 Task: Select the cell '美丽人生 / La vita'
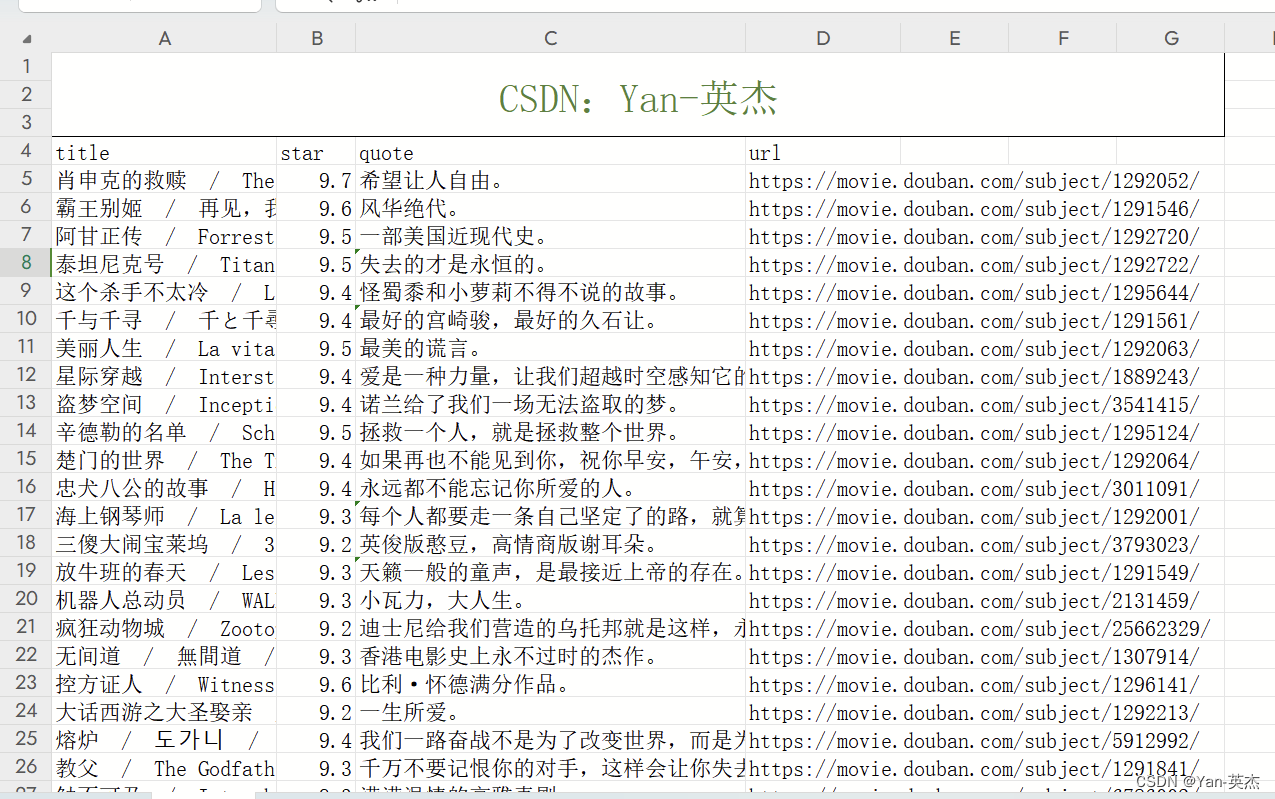(x=165, y=349)
